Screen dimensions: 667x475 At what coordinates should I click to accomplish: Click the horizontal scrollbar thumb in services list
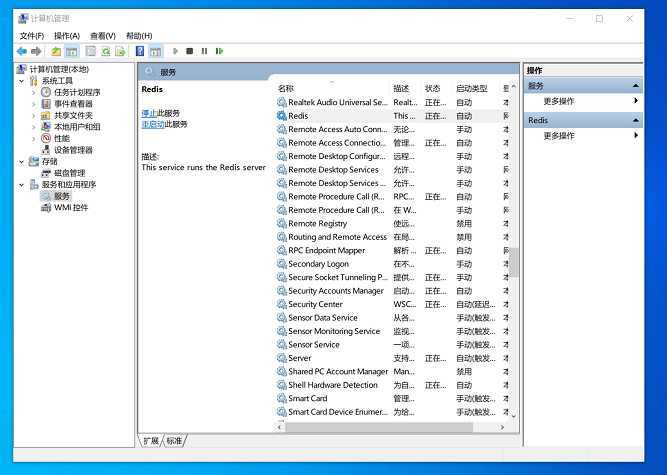[379, 427]
